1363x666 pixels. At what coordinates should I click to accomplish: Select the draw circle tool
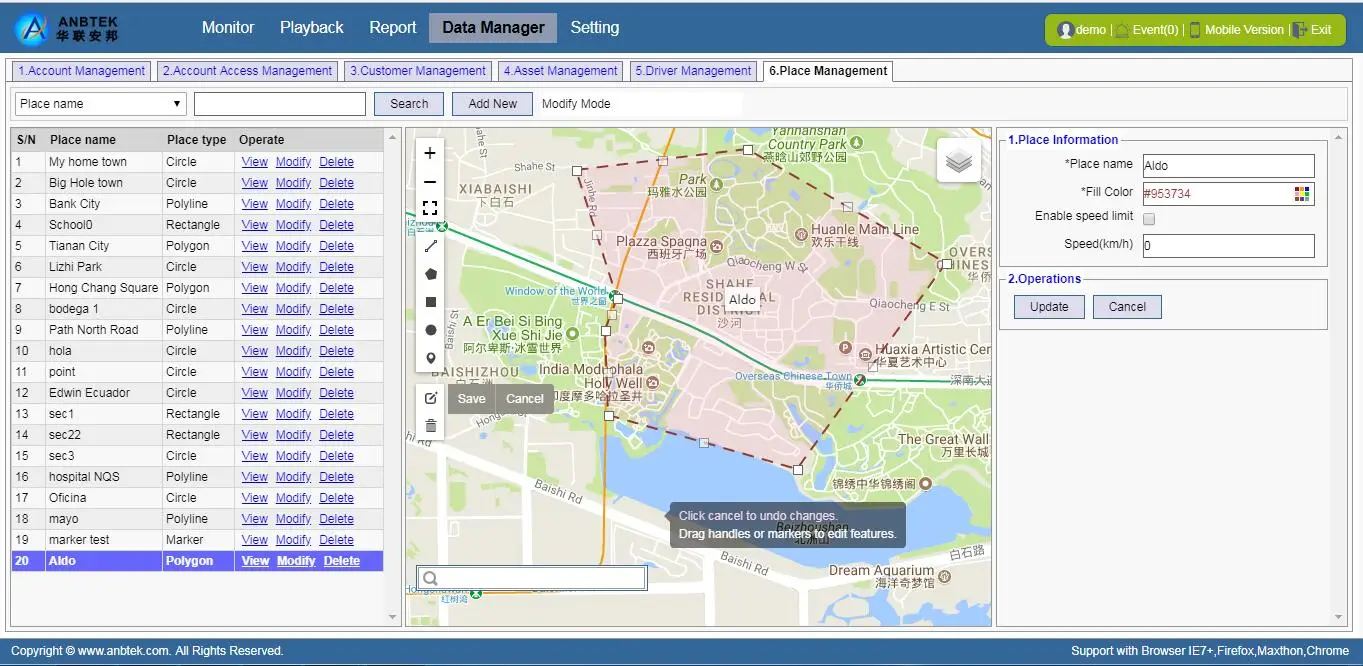(x=431, y=330)
